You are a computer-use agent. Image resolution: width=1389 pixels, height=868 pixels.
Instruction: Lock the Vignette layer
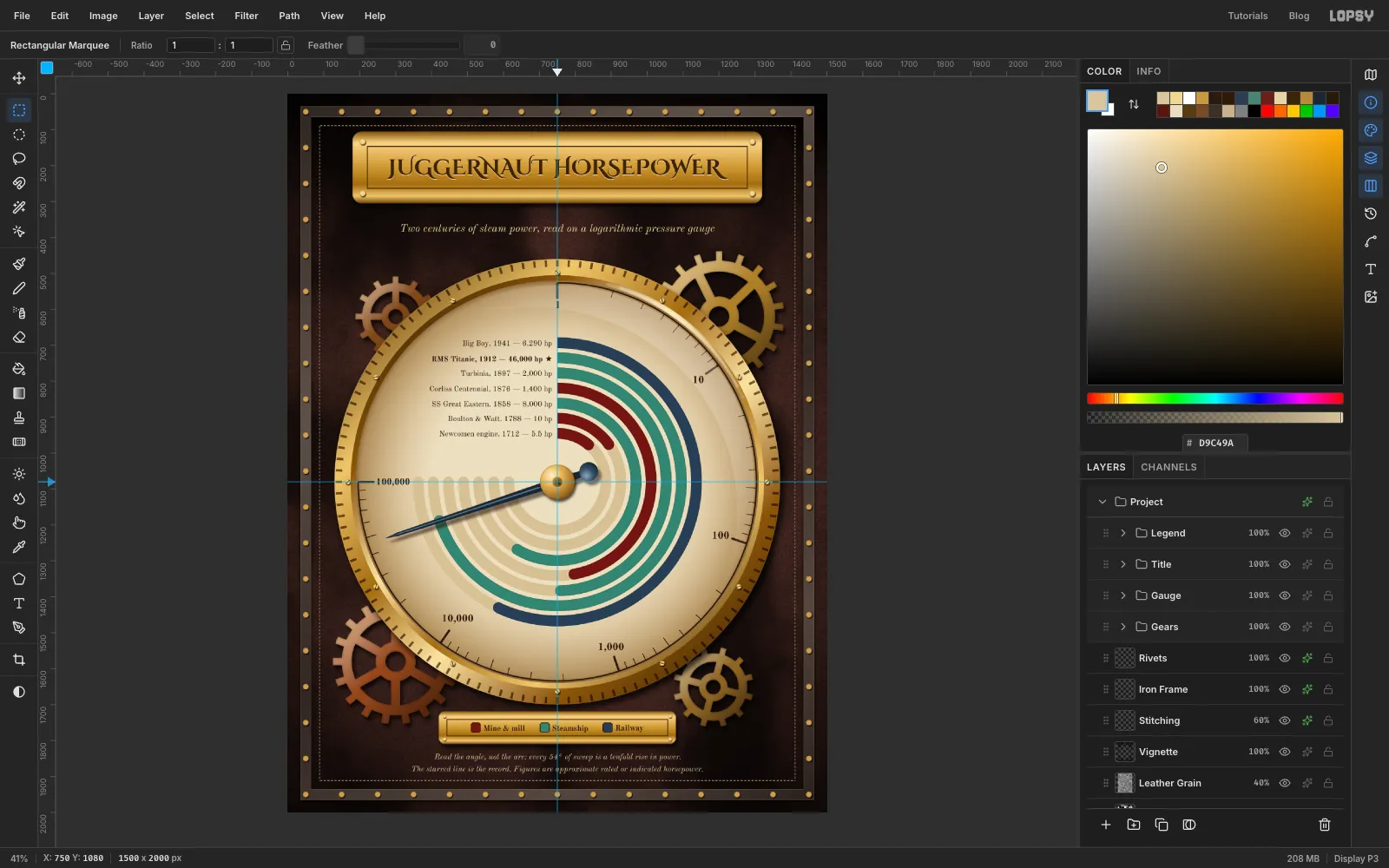coord(1328,752)
